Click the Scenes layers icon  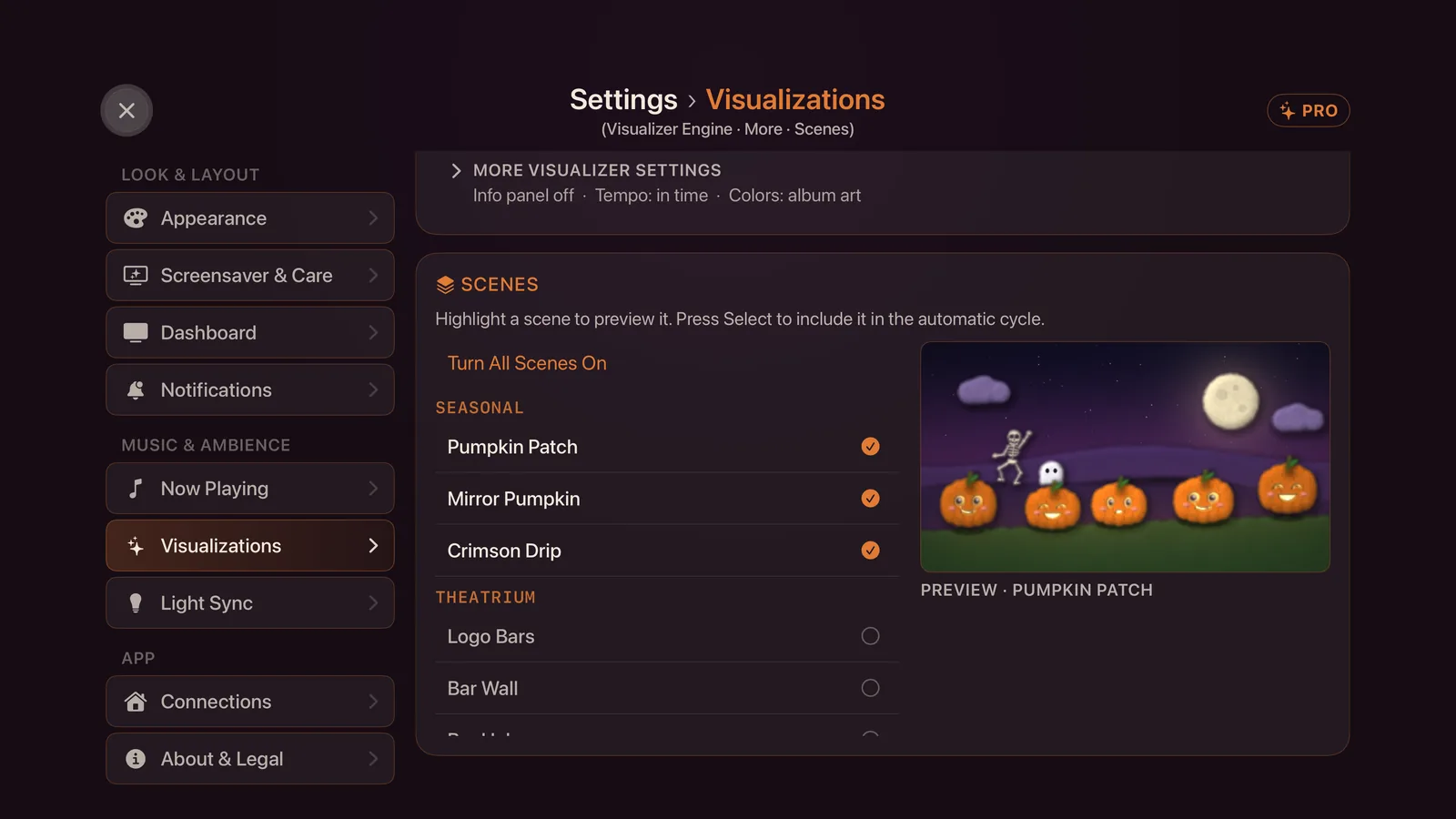445,285
